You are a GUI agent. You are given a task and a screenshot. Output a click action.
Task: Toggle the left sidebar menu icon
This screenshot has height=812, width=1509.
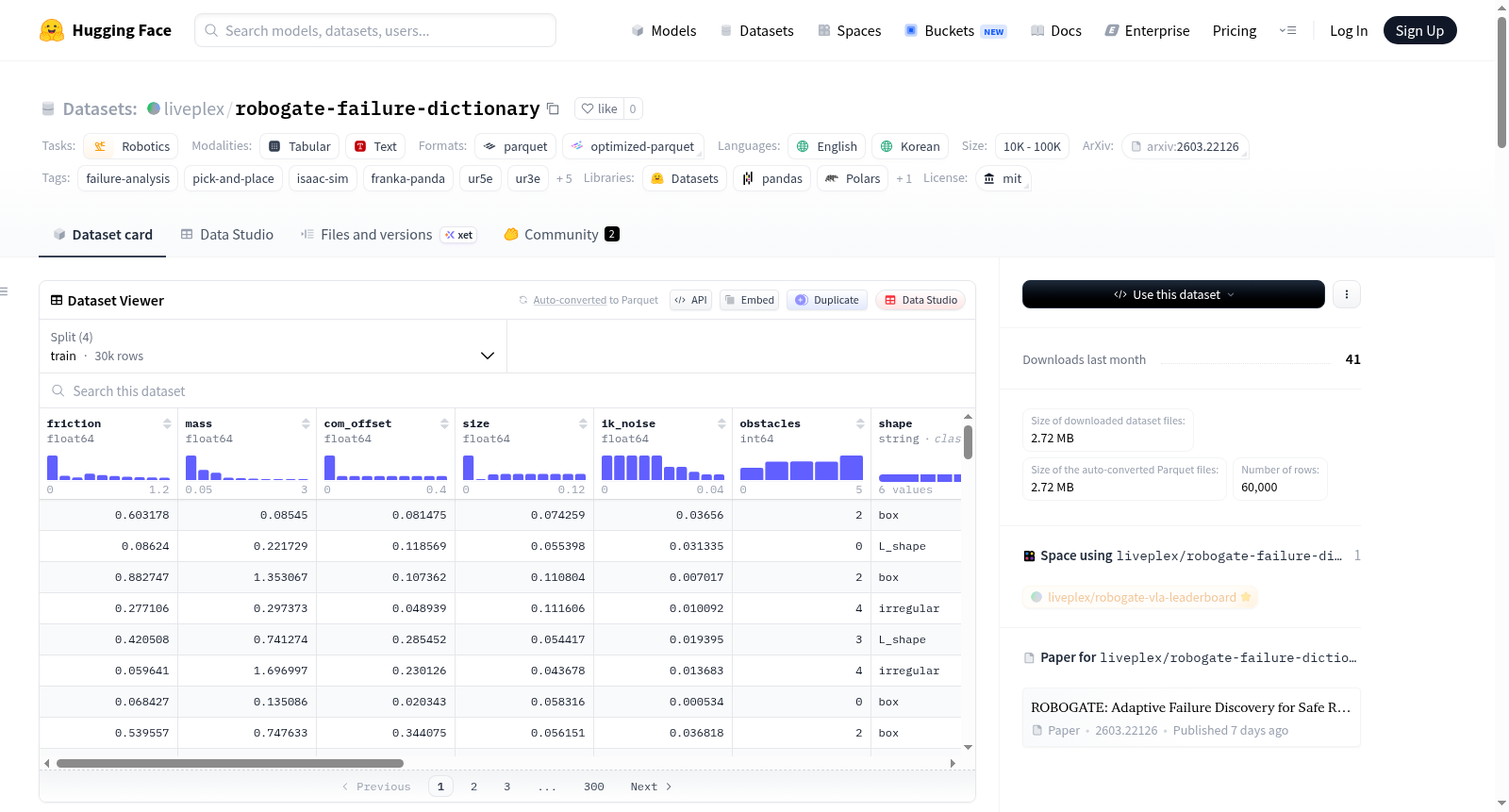5,291
